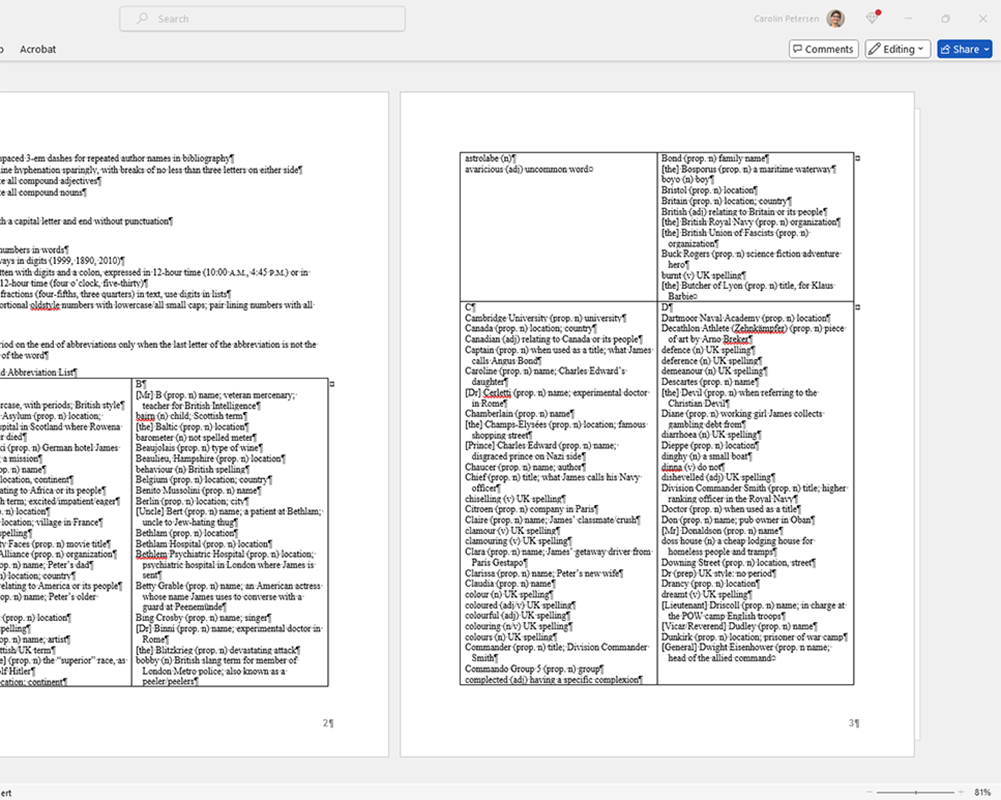
Task: Click 'Bing Crosby' entry
Action: [203, 618]
